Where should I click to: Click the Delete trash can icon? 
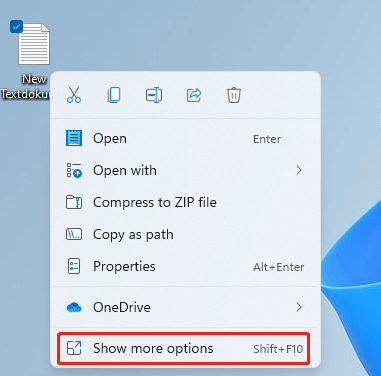[234, 95]
